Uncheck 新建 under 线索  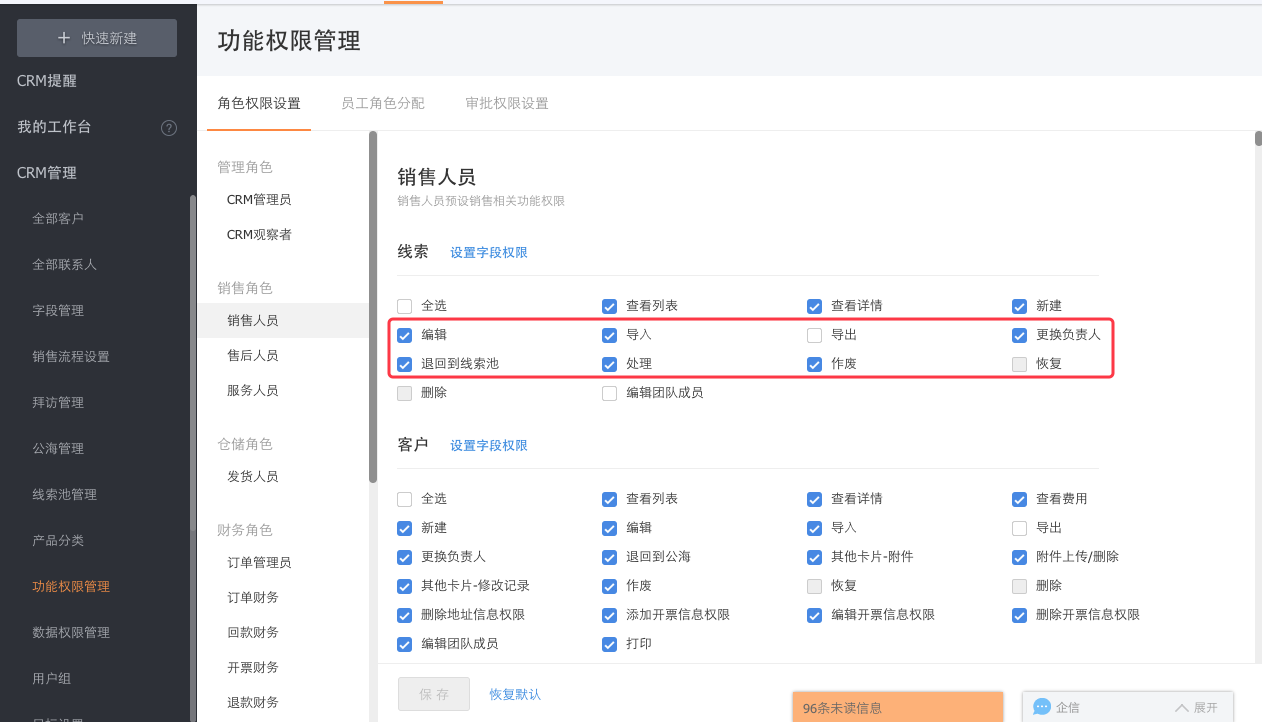[1020, 306]
